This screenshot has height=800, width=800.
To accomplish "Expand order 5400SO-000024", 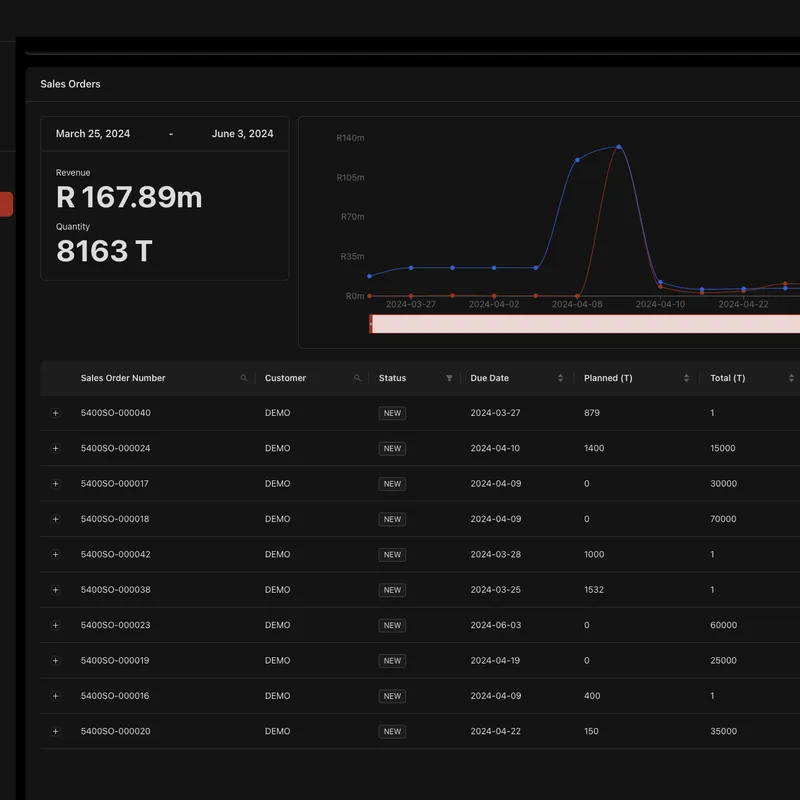I will 56,448.
